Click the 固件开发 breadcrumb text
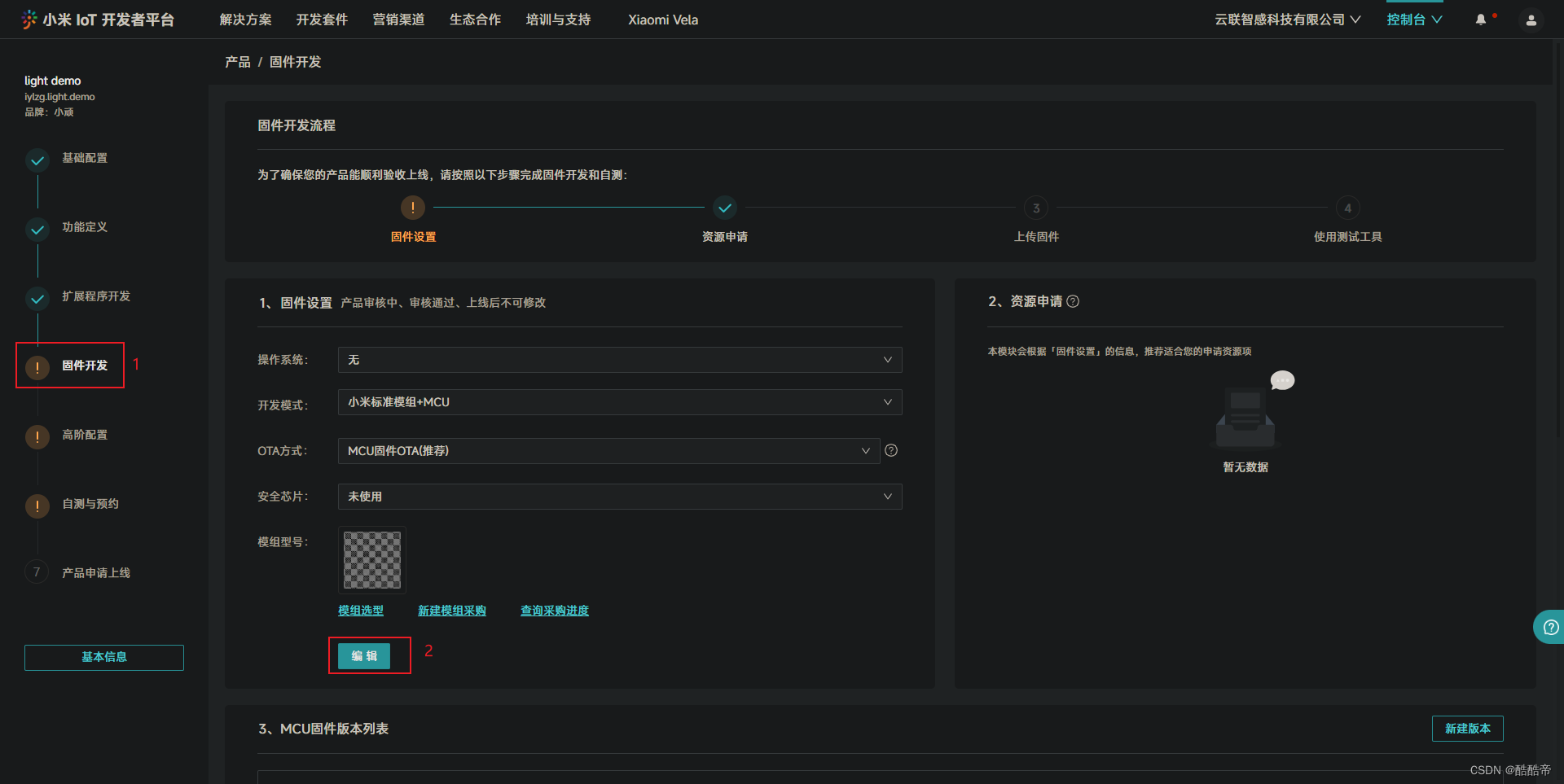Viewport: 1564px width, 784px height. 295,62
